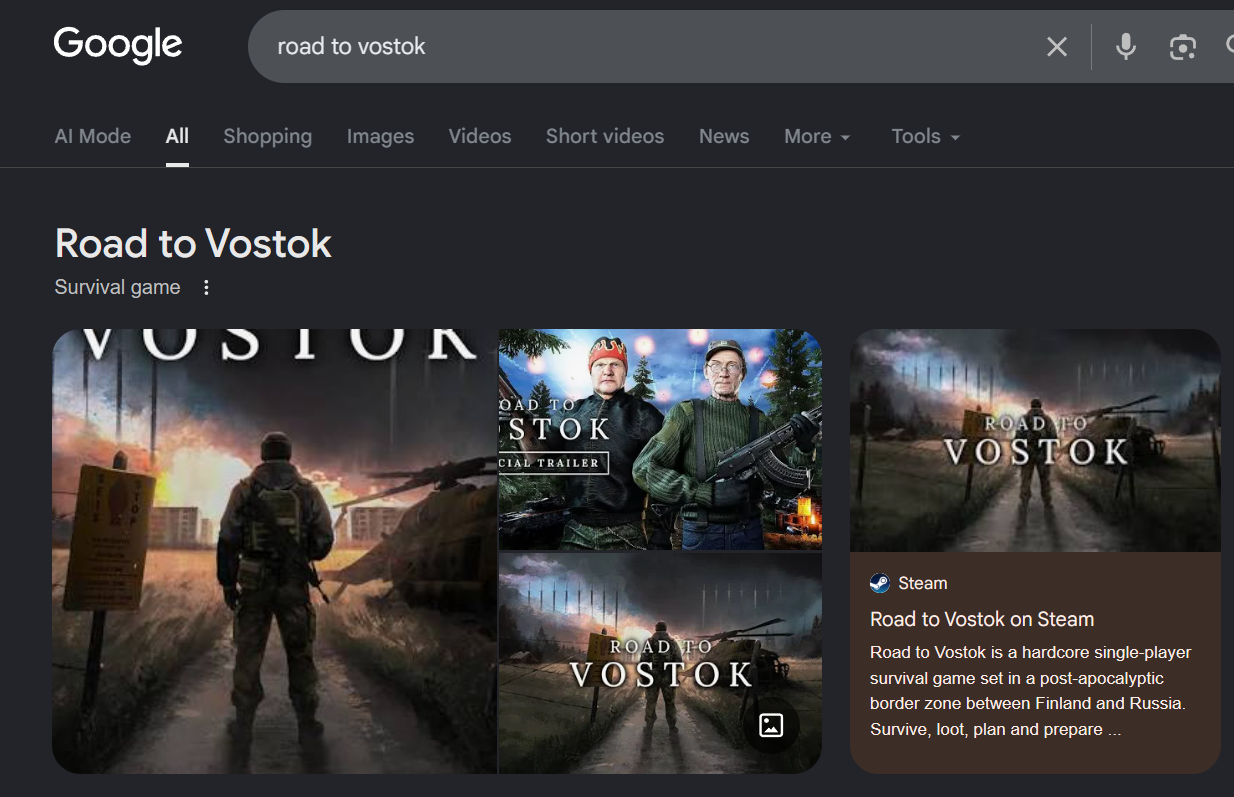Open the Videos tab
1234x797 pixels.
(x=480, y=137)
